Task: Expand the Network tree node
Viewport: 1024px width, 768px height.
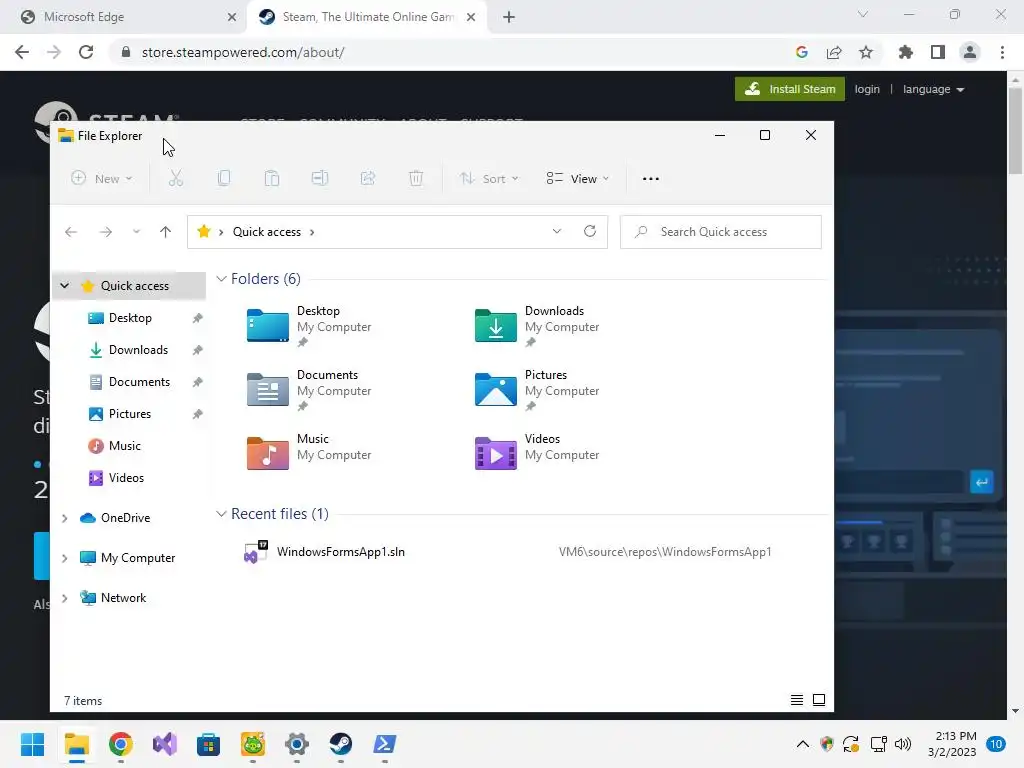Action: click(x=65, y=598)
